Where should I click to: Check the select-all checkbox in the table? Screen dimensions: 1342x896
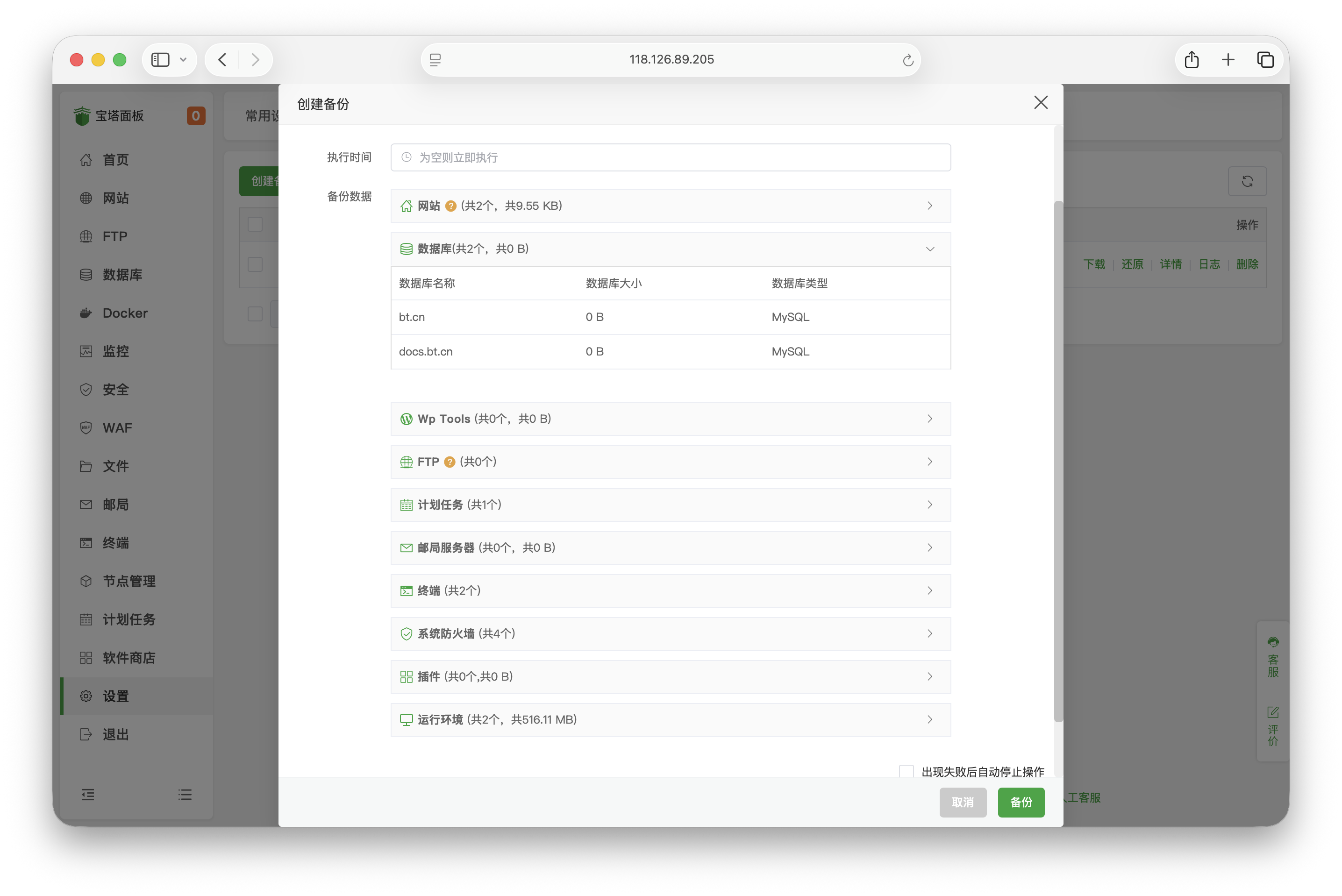click(x=255, y=224)
